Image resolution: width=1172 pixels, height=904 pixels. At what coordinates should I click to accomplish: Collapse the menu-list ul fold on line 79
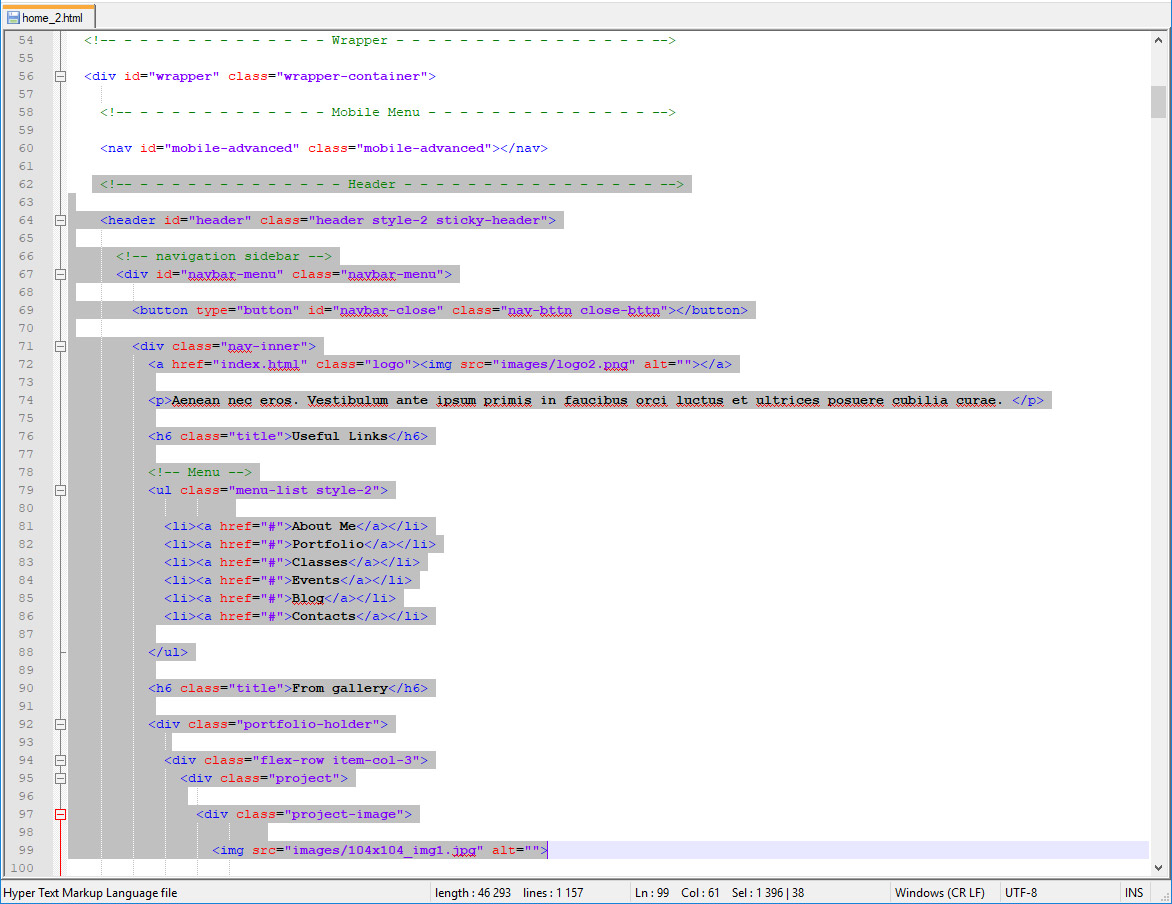61,490
